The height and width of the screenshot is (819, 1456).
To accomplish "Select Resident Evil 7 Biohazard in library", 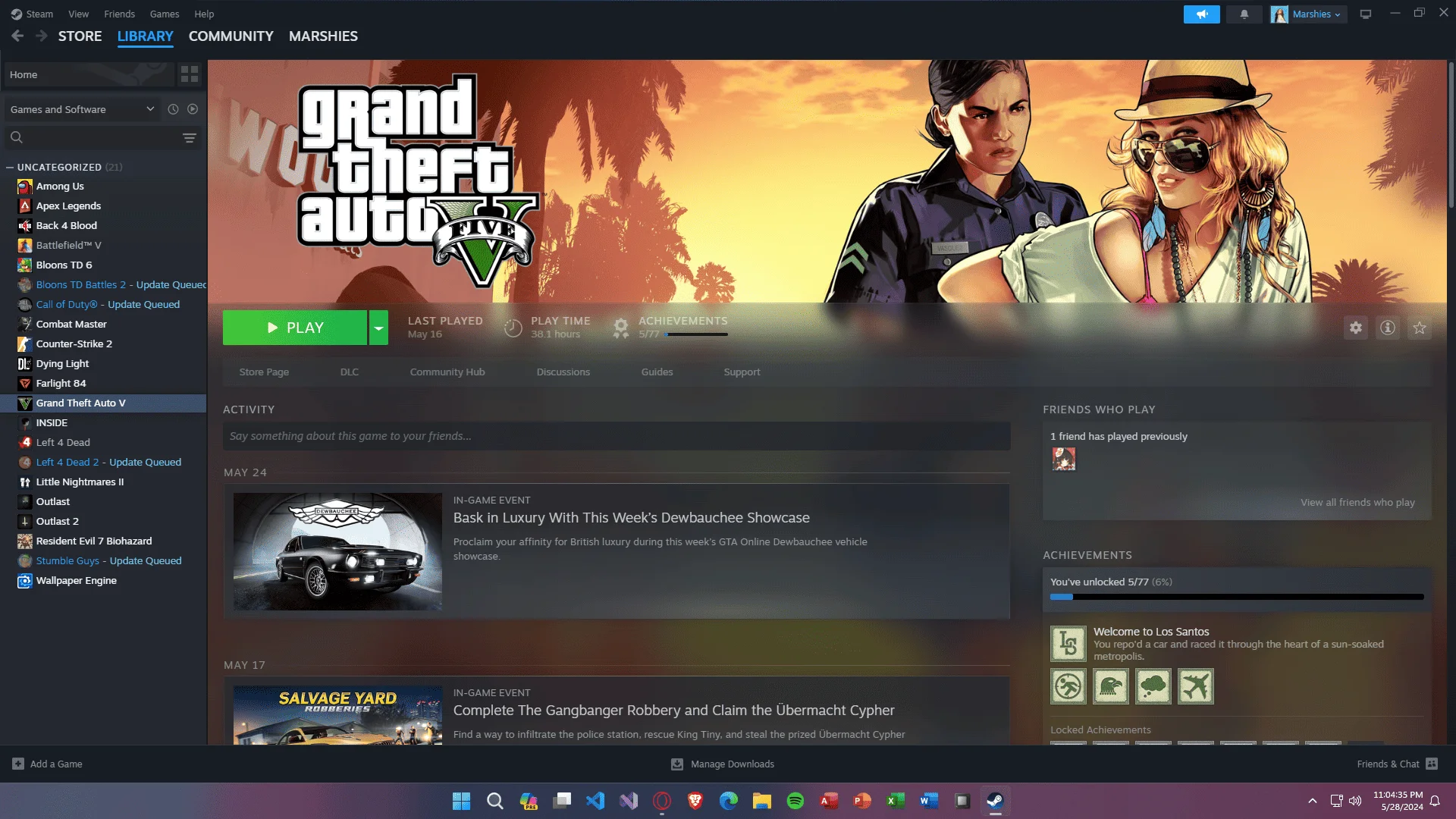I will (103, 541).
